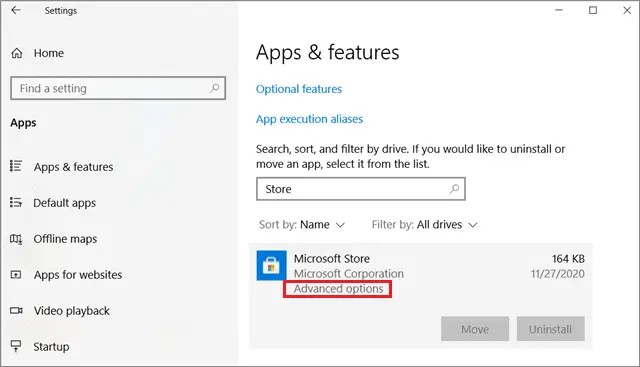Open the Filter by All drives dropdown
This screenshot has height=367, width=640.
pos(424,225)
